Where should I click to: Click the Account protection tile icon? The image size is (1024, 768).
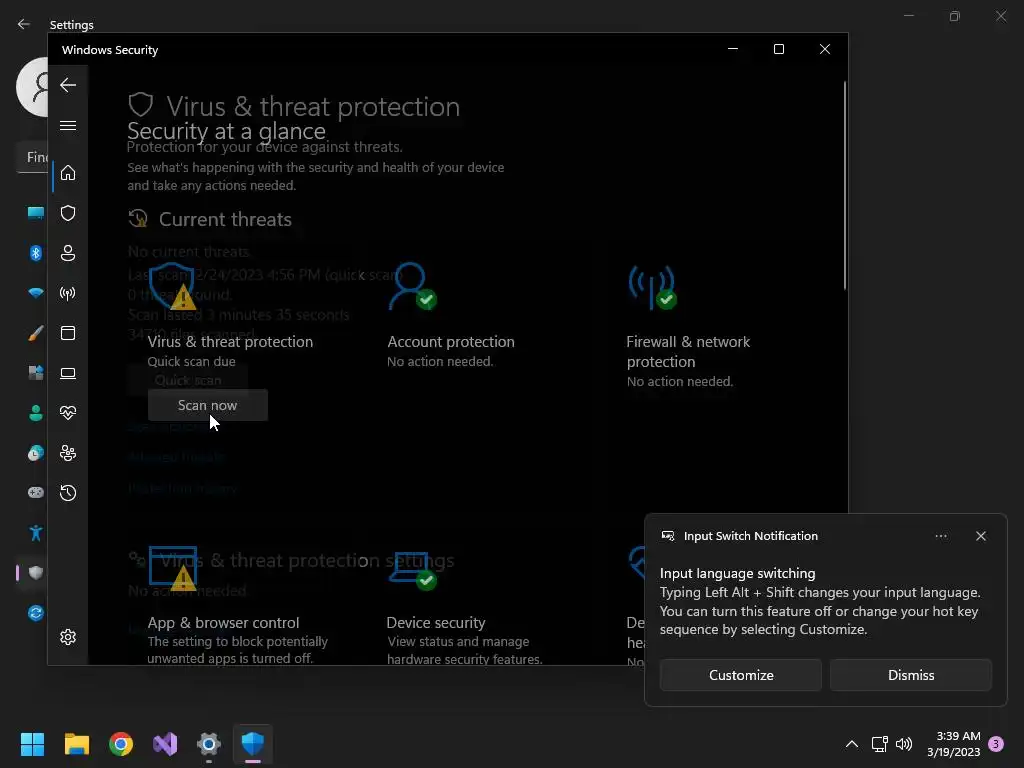point(413,286)
